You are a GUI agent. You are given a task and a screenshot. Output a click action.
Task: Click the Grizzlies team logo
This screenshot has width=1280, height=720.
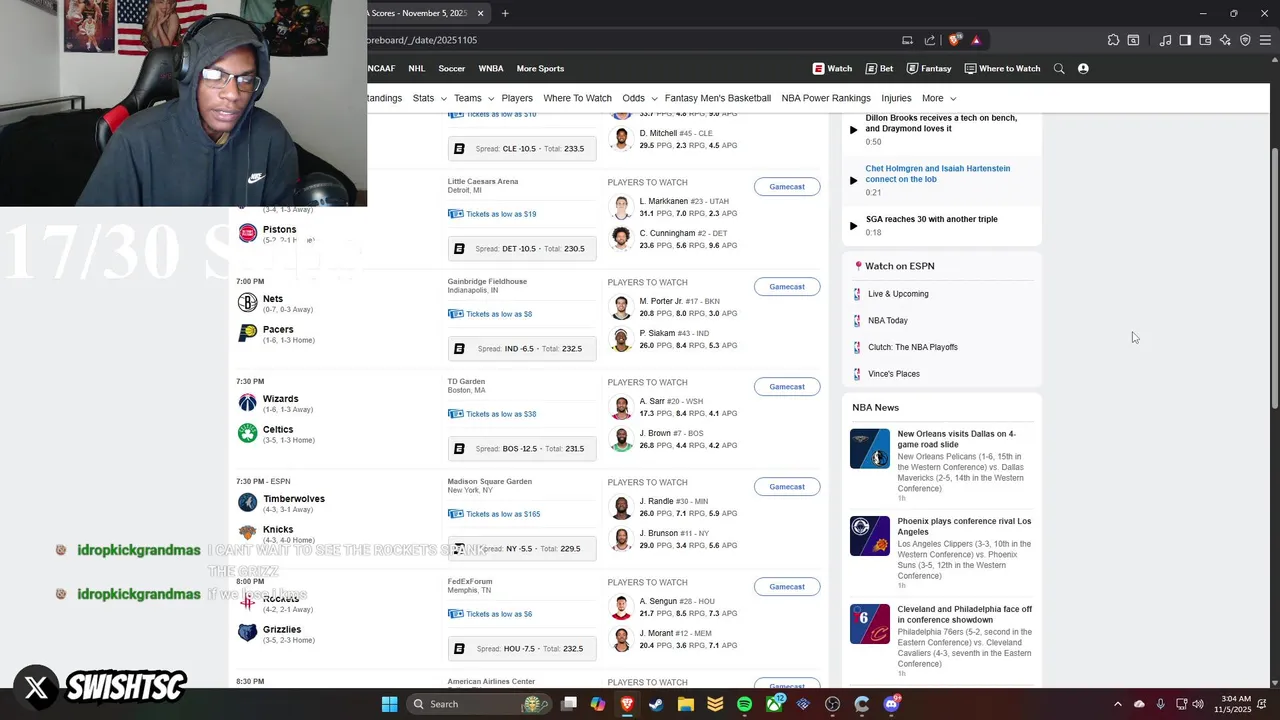[247, 633]
